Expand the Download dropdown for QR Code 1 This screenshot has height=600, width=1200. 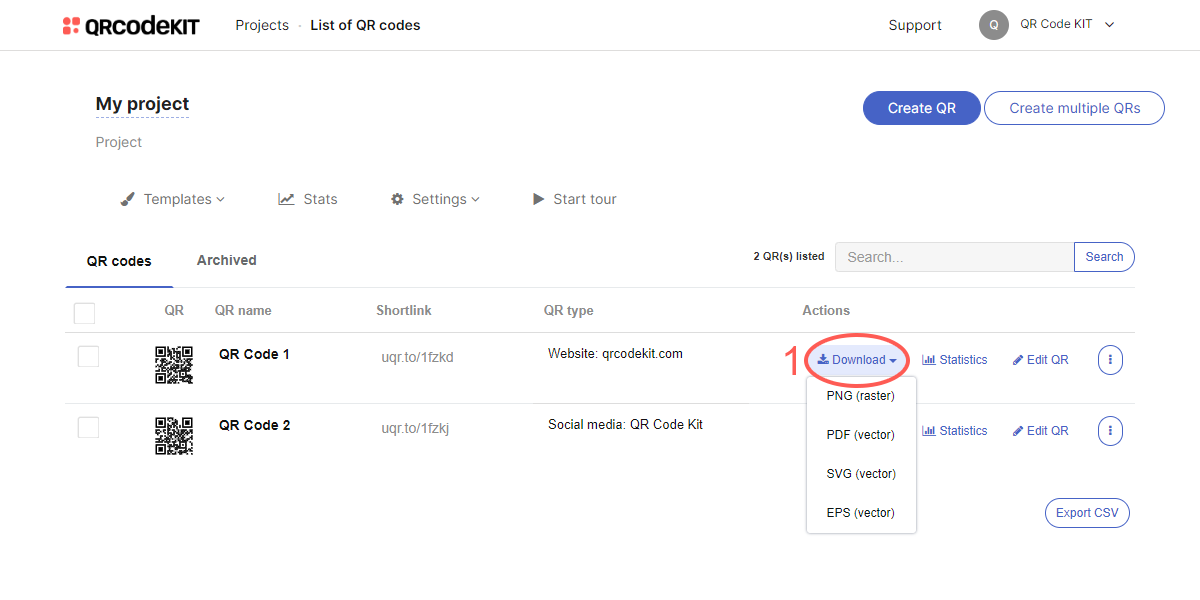pyautogui.click(x=856, y=359)
